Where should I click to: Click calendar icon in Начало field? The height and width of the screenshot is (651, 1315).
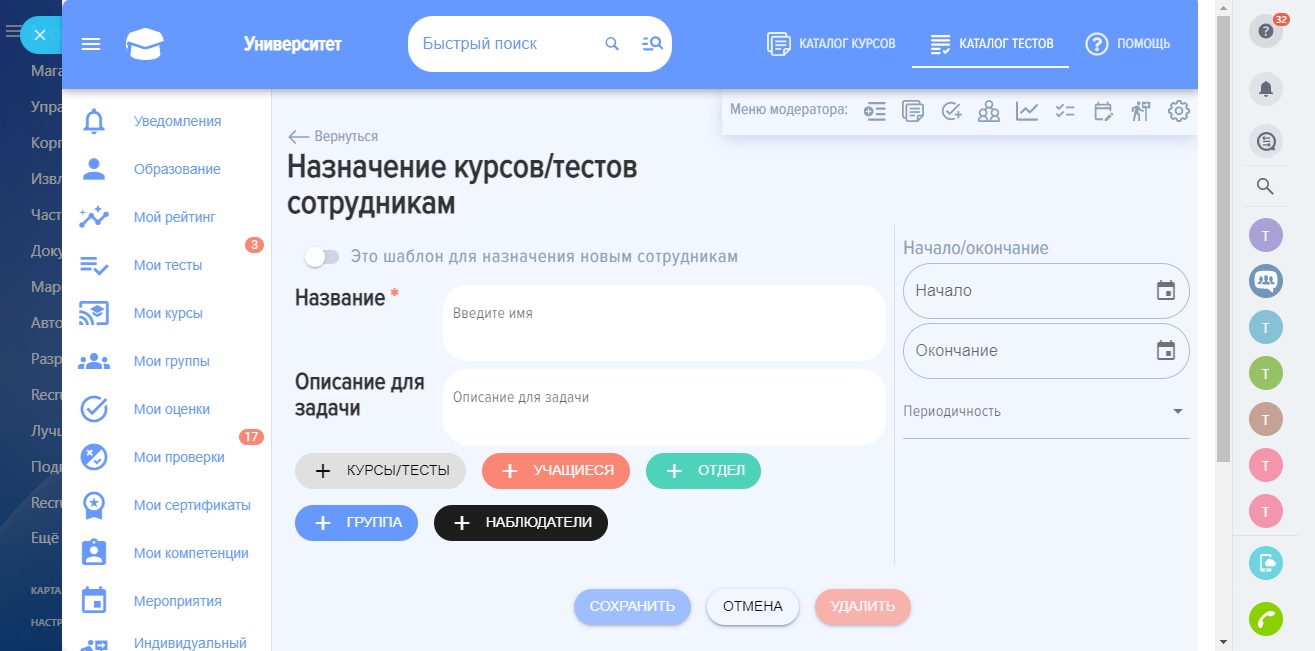tap(1165, 291)
